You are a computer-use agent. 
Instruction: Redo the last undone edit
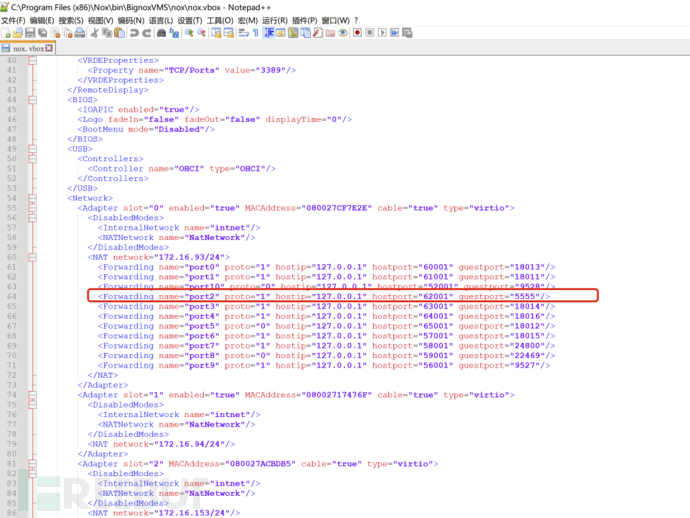click(x=147, y=33)
